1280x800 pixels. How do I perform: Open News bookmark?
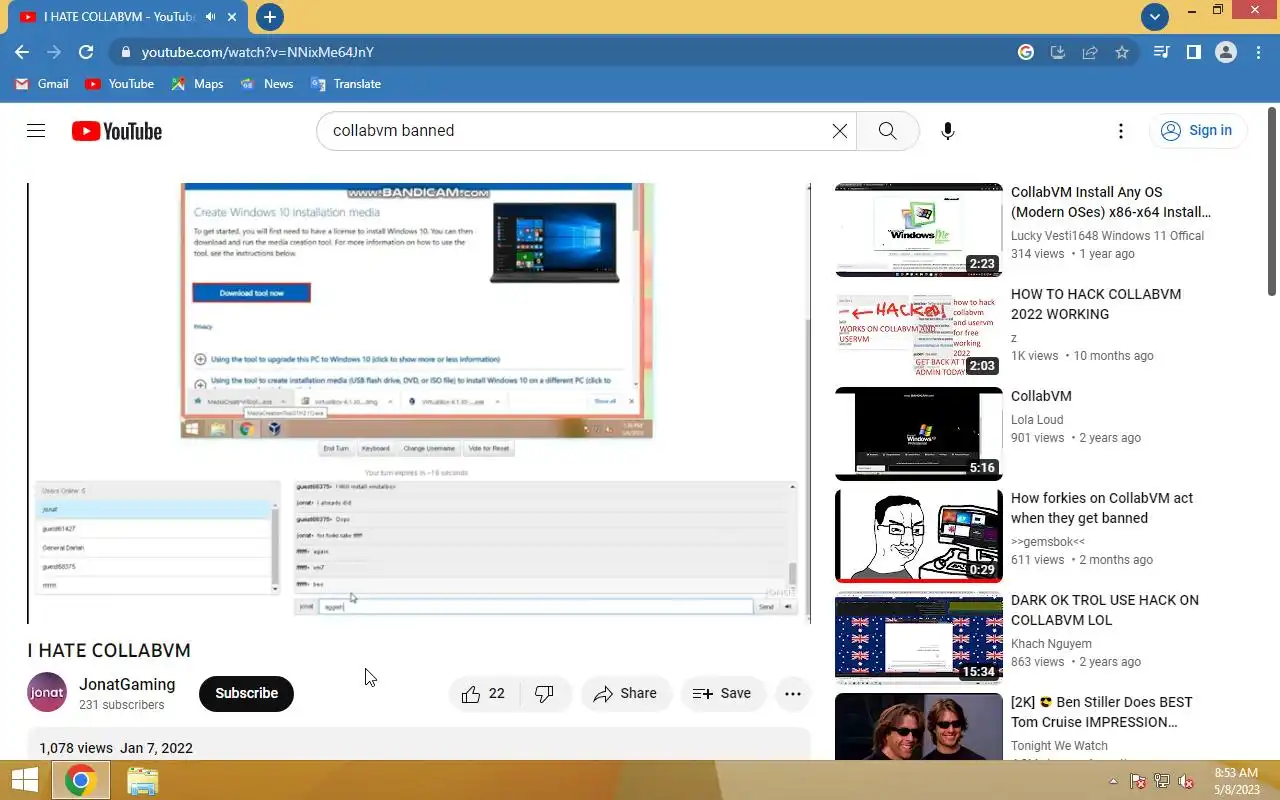pos(267,84)
